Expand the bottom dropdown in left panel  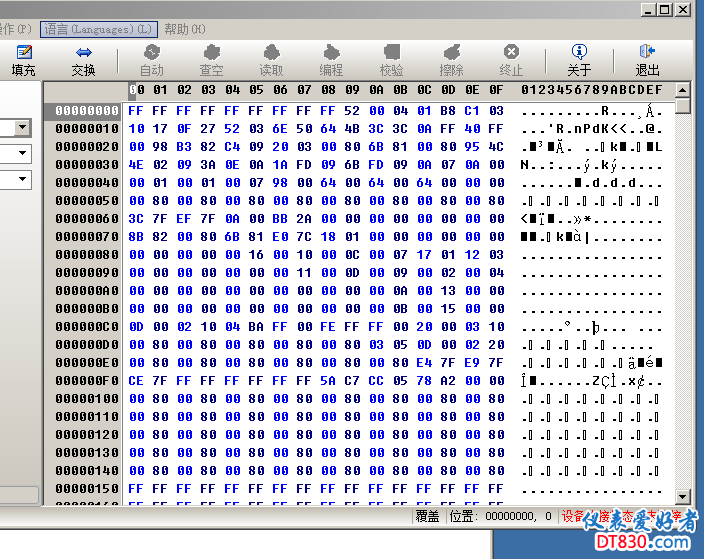click(x=22, y=180)
